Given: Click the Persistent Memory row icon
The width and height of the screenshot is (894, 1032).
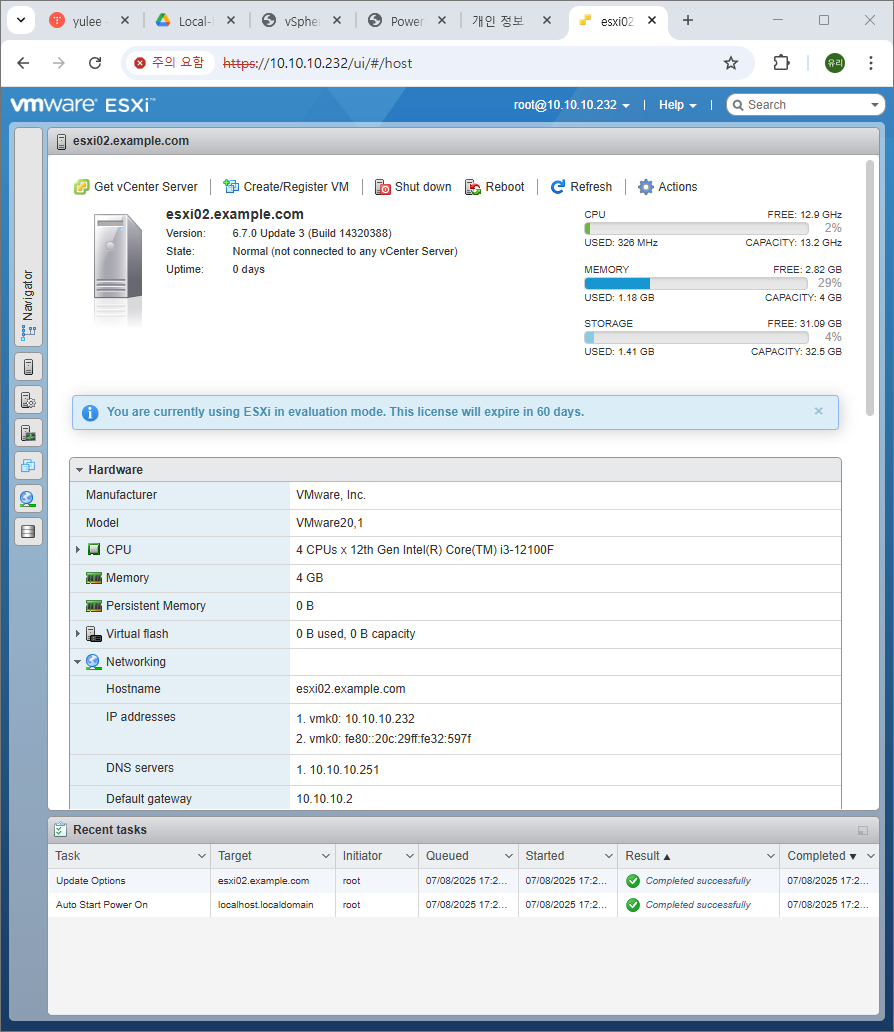Looking at the screenshot, I should (94, 606).
